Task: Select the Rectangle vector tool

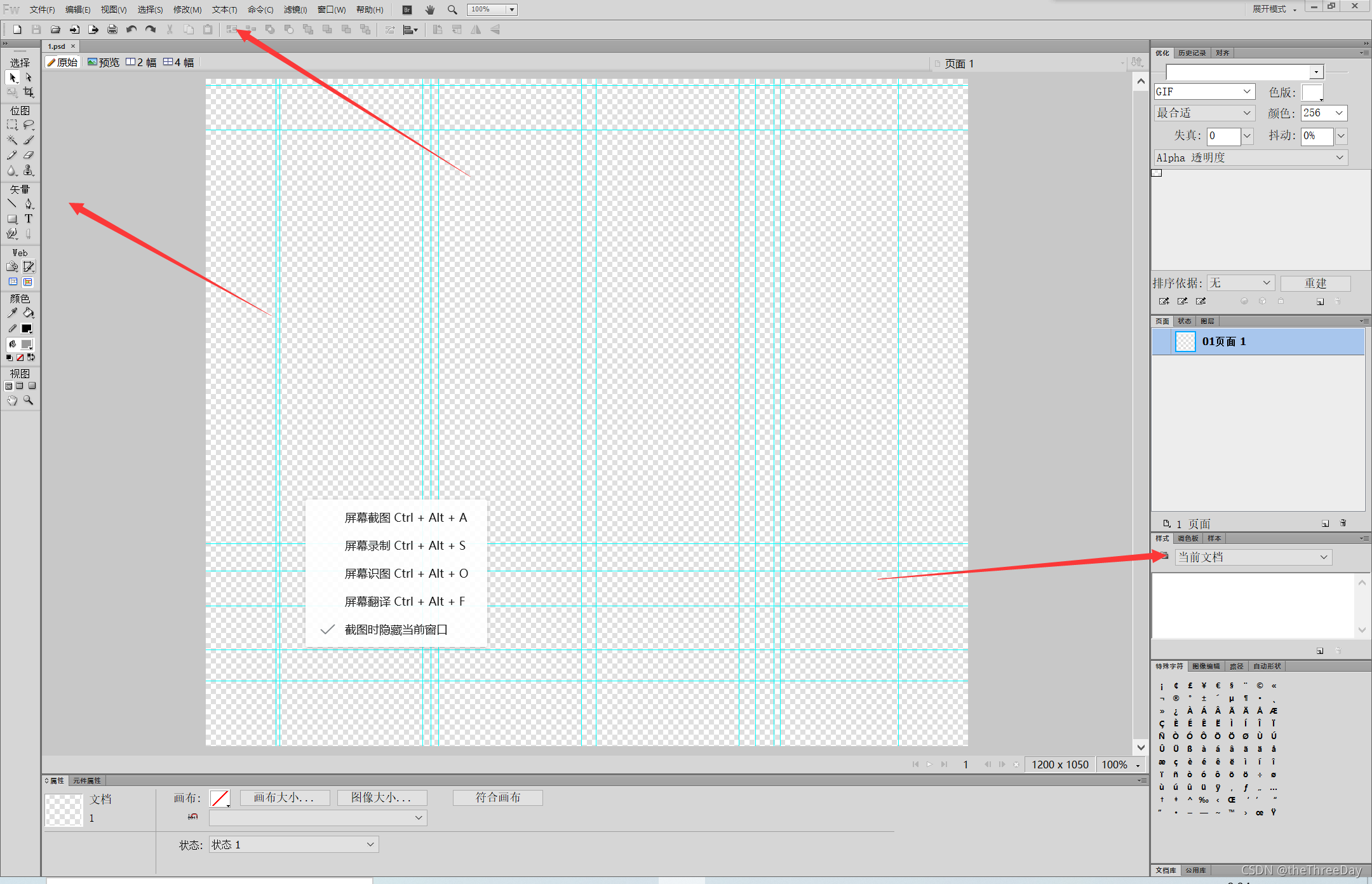Action: tap(12, 219)
